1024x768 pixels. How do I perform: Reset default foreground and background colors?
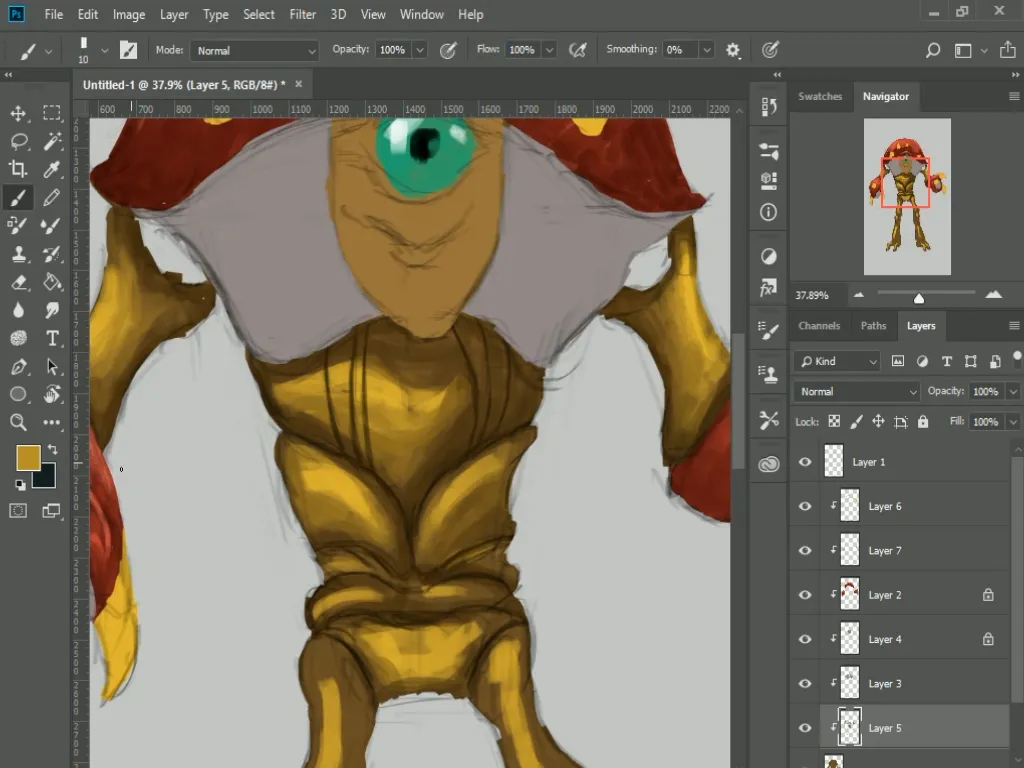click(x=20, y=485)
